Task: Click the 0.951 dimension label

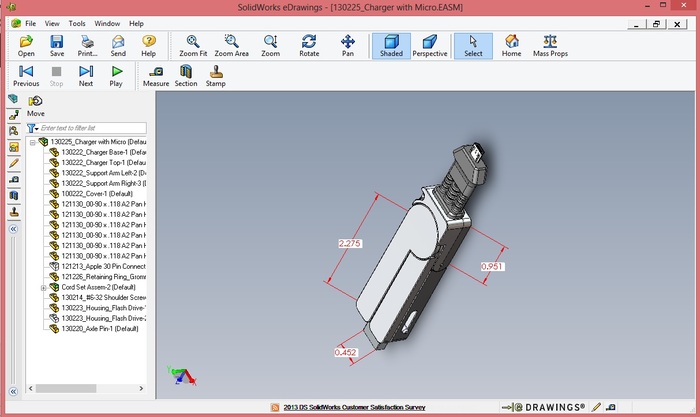Action: [492, 267]
